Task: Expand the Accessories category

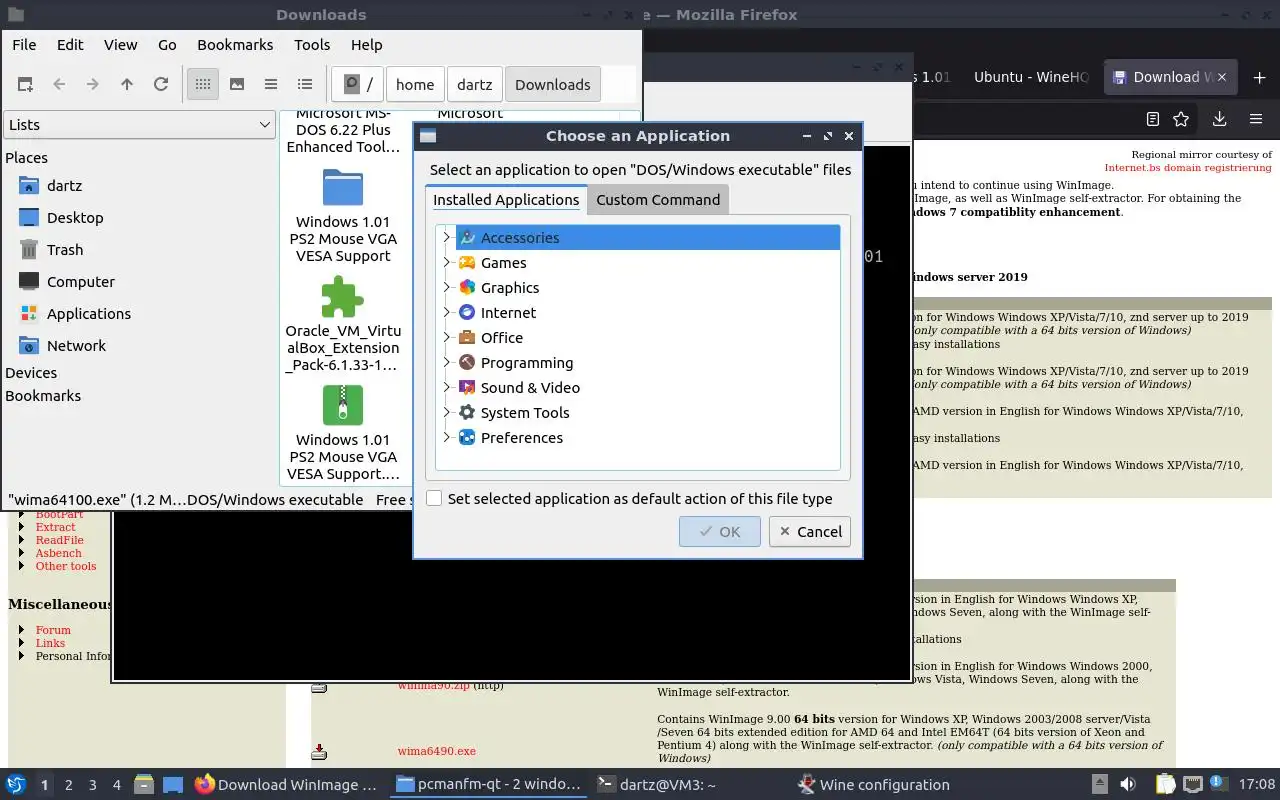Action: point(446,238)
